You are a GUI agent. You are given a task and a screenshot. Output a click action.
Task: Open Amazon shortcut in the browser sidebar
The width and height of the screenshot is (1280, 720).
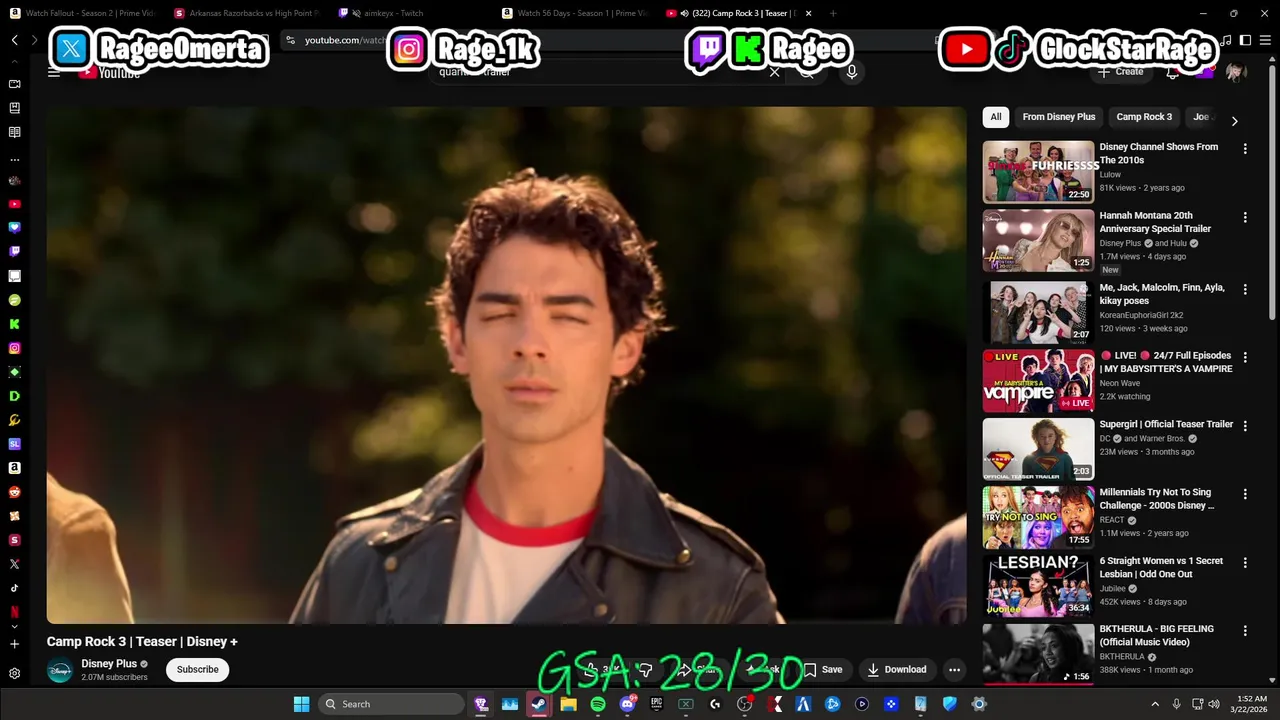click(x=14, y=468)
